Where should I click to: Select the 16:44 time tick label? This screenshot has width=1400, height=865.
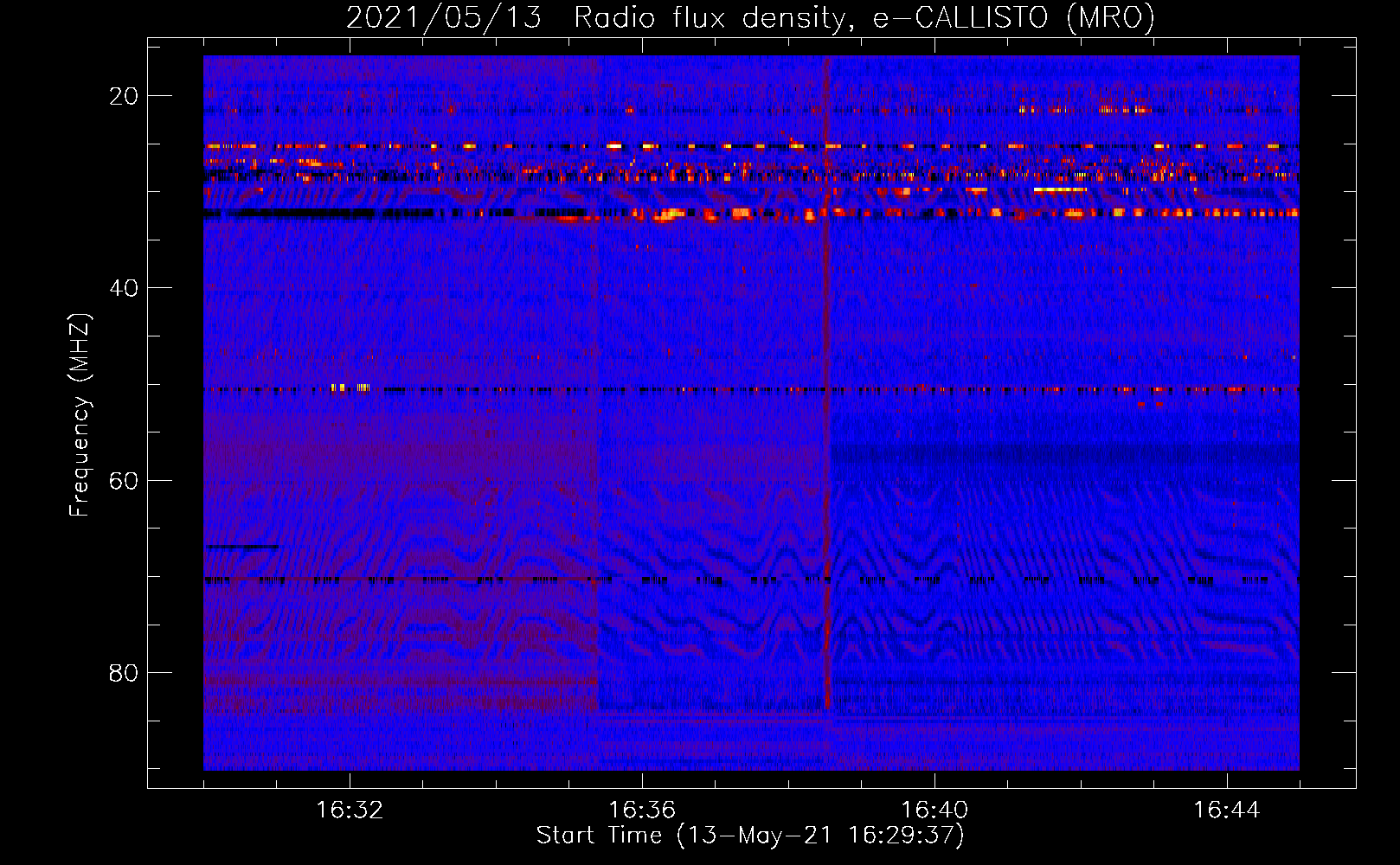1227,811
